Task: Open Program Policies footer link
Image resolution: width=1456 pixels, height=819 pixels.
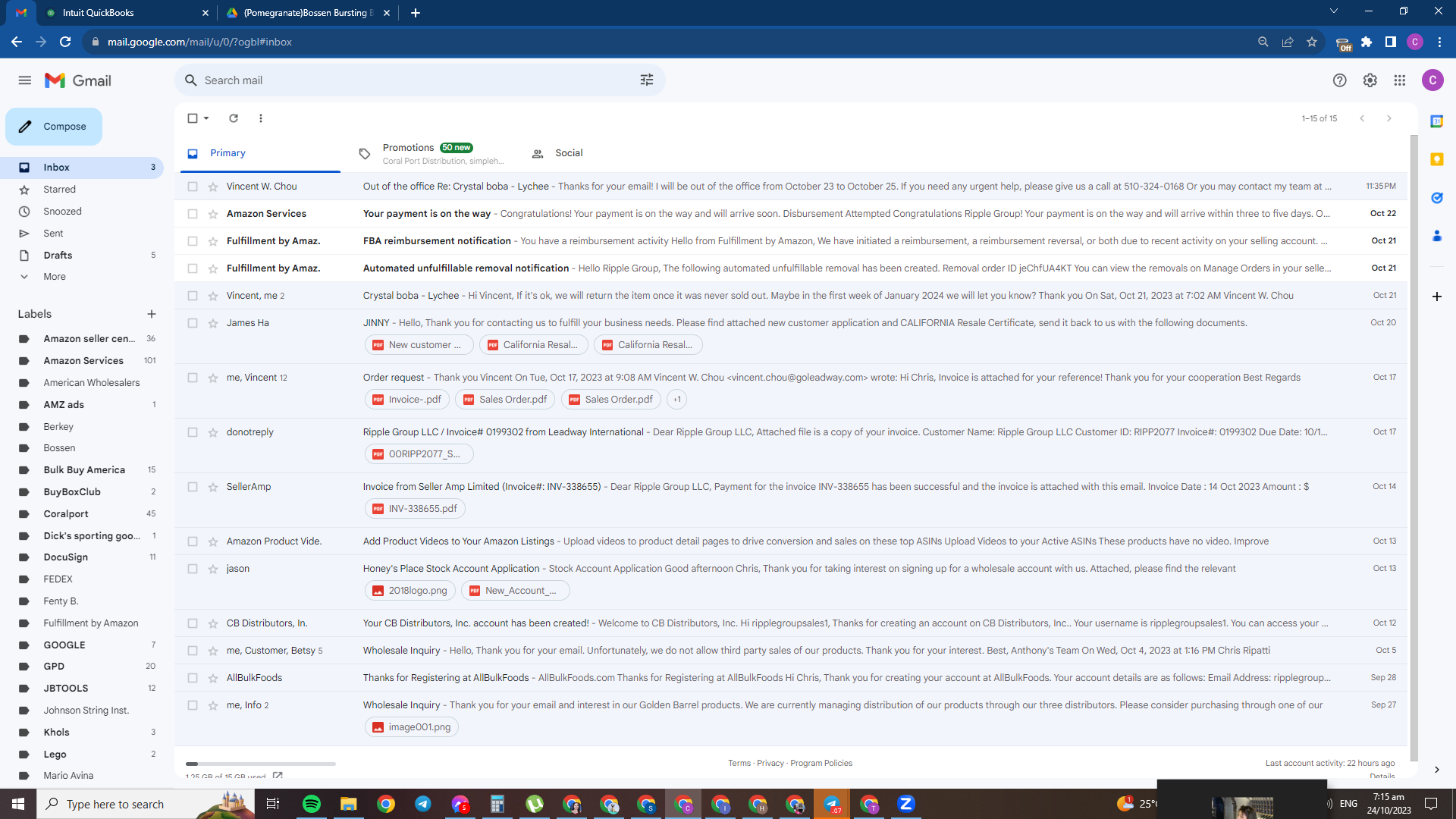Action: 821,764
